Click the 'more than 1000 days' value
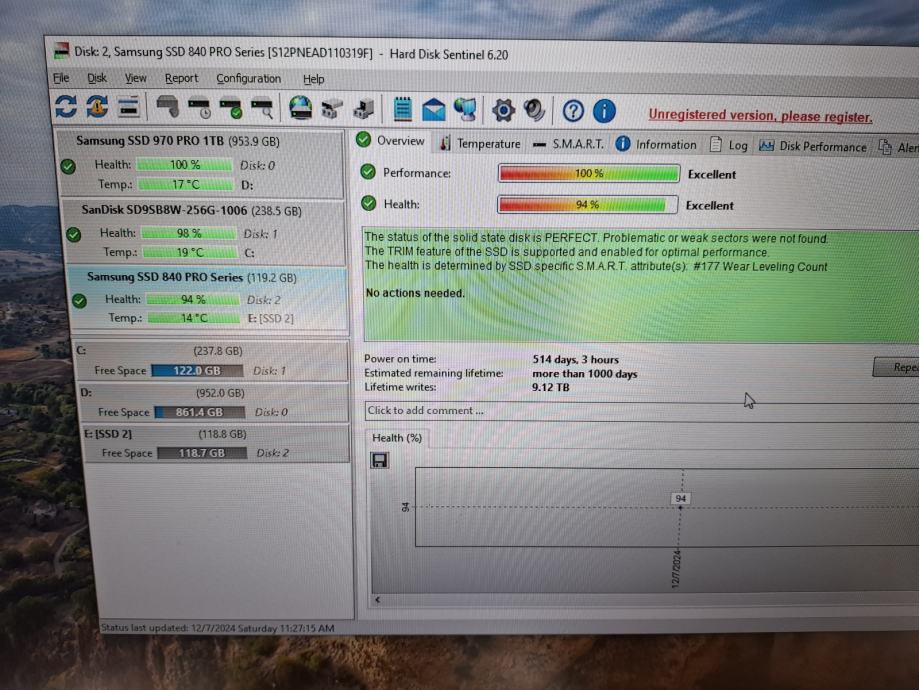 (584, 373)
